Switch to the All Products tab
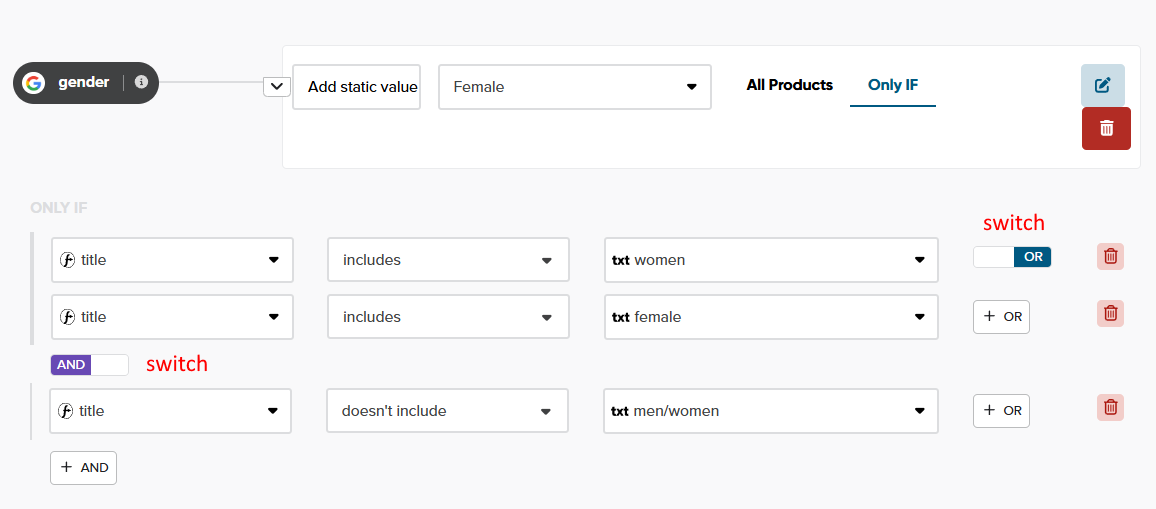 [x=789, y=85]
